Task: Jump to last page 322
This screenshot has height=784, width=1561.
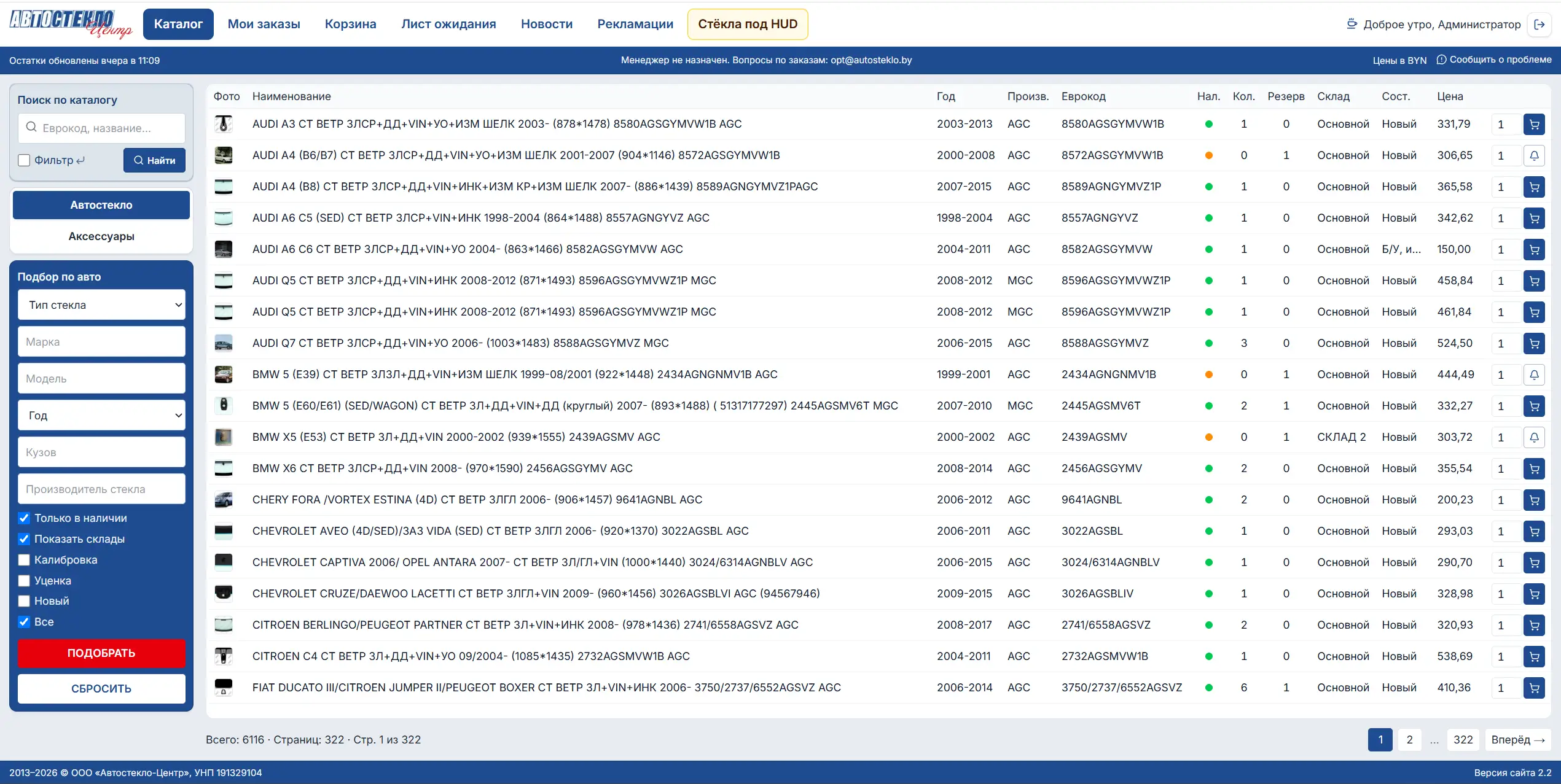Action: tap(1463, 740)
